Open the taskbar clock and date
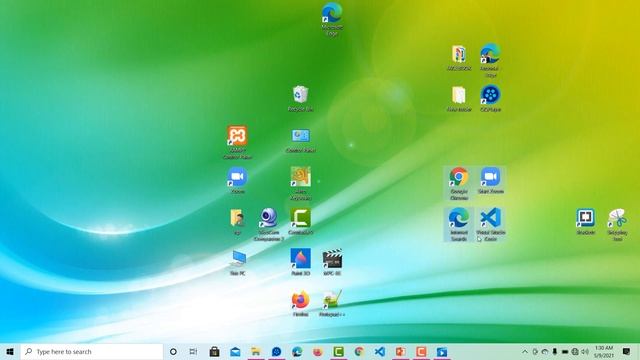 pos(604,351)
